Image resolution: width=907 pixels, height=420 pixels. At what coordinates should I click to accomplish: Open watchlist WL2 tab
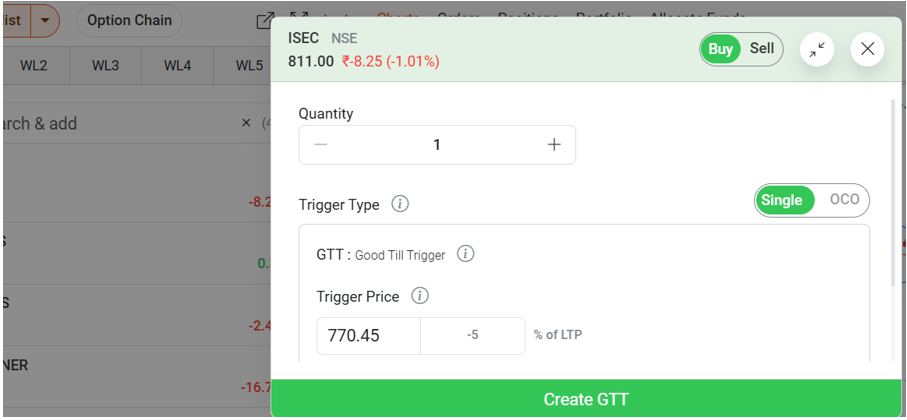tap(34, 66)
